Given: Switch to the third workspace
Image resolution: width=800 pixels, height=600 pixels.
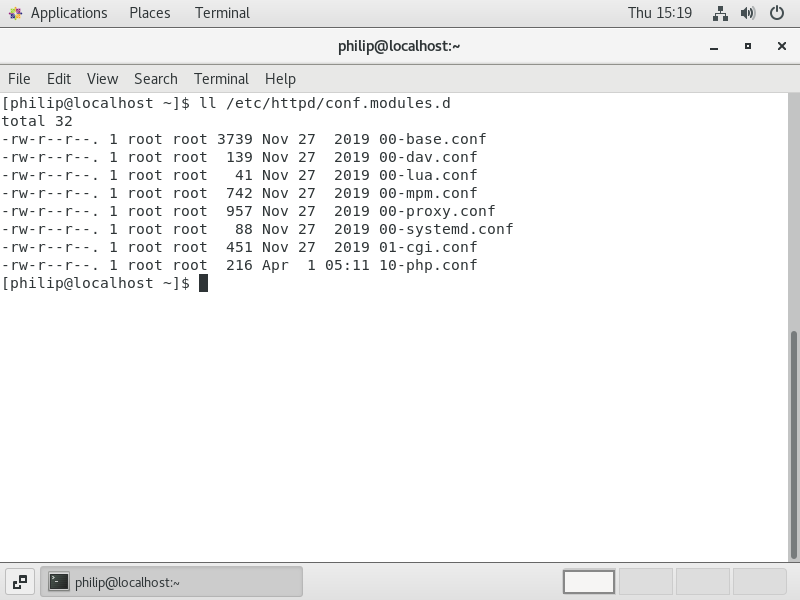Looking at the screenshot, I should click(703, 582).
